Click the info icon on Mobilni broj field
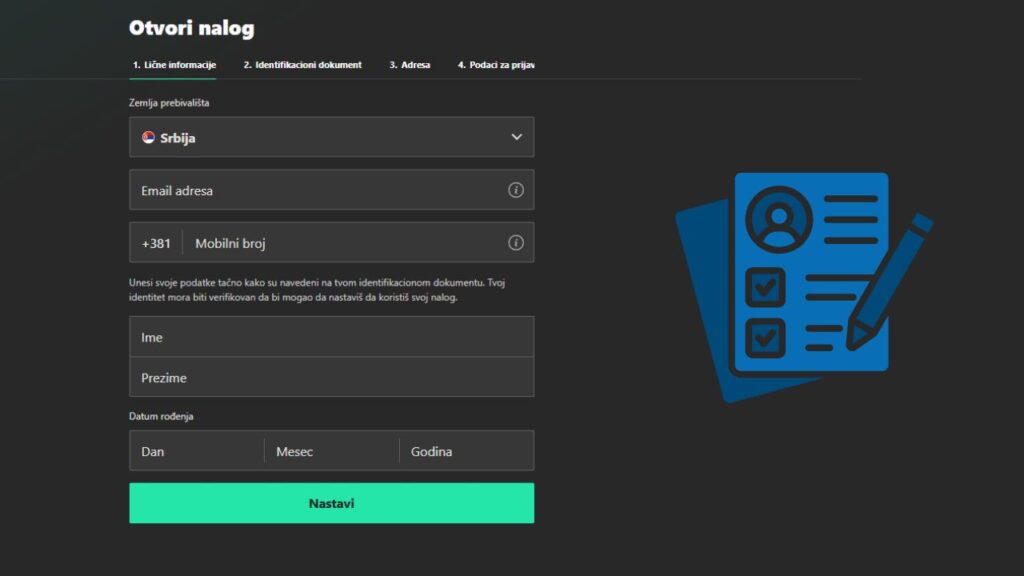1024x576 pixels. click(516, 242)
